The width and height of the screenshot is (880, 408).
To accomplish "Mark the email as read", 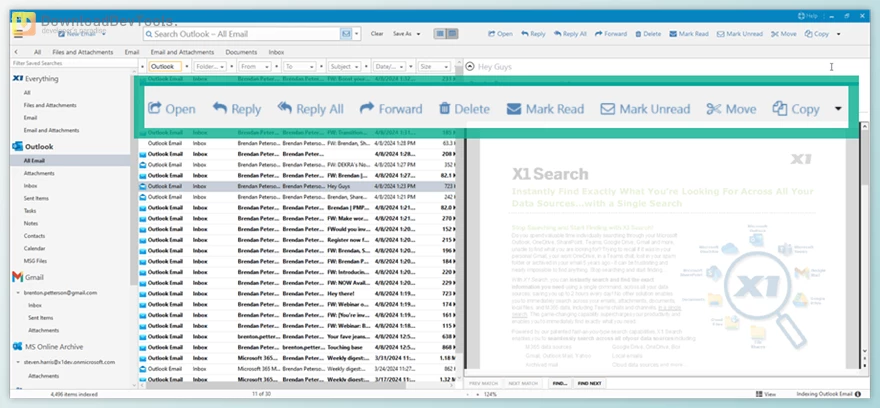I will point(689,34).
